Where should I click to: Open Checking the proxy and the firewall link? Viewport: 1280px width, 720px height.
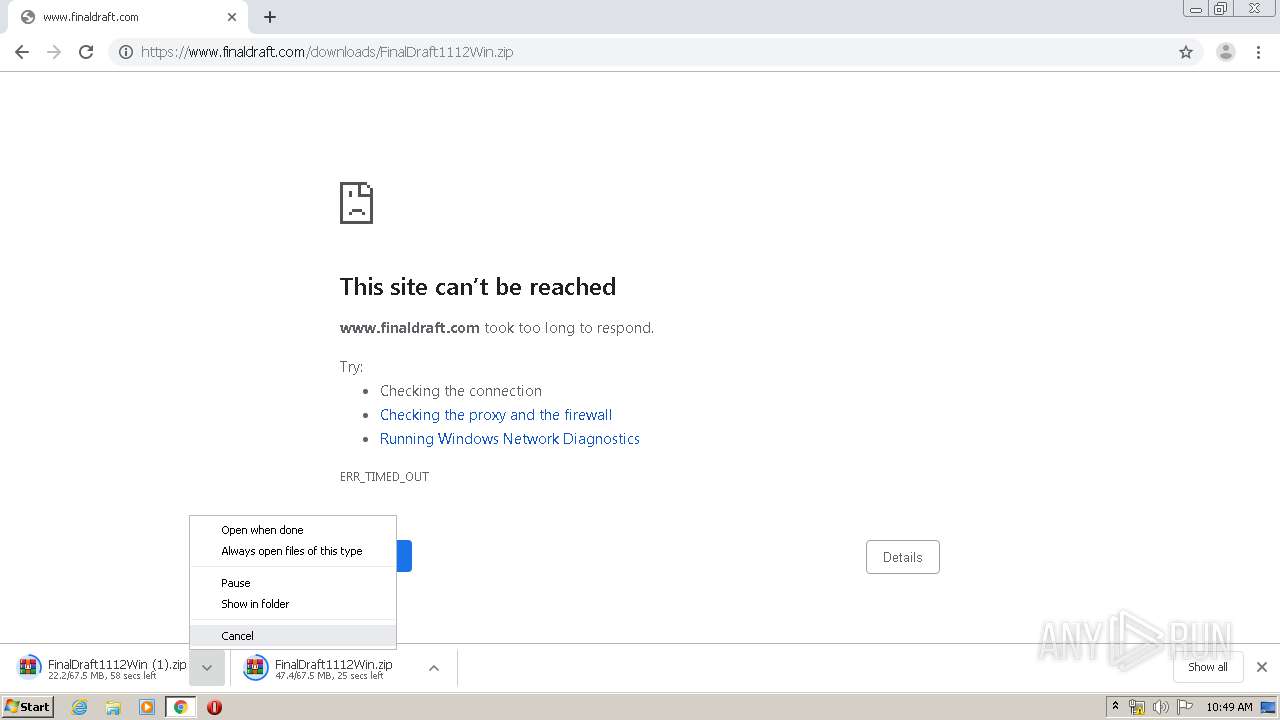coord(496,415)
